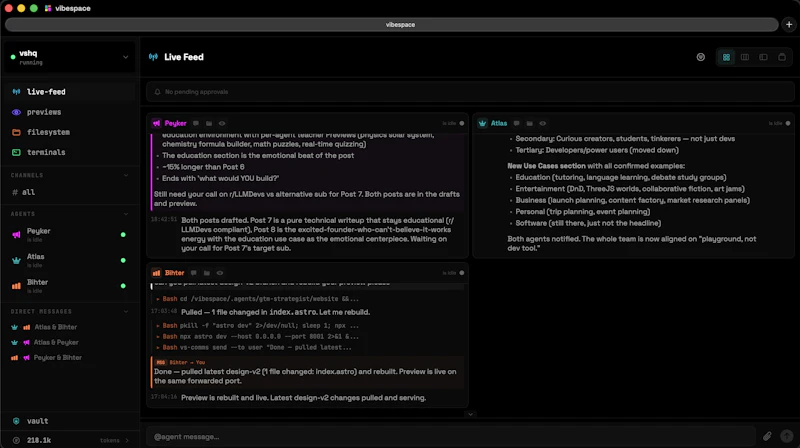
Task: Toggle the Peyker panel preview eye
Action: coord(222,123)
